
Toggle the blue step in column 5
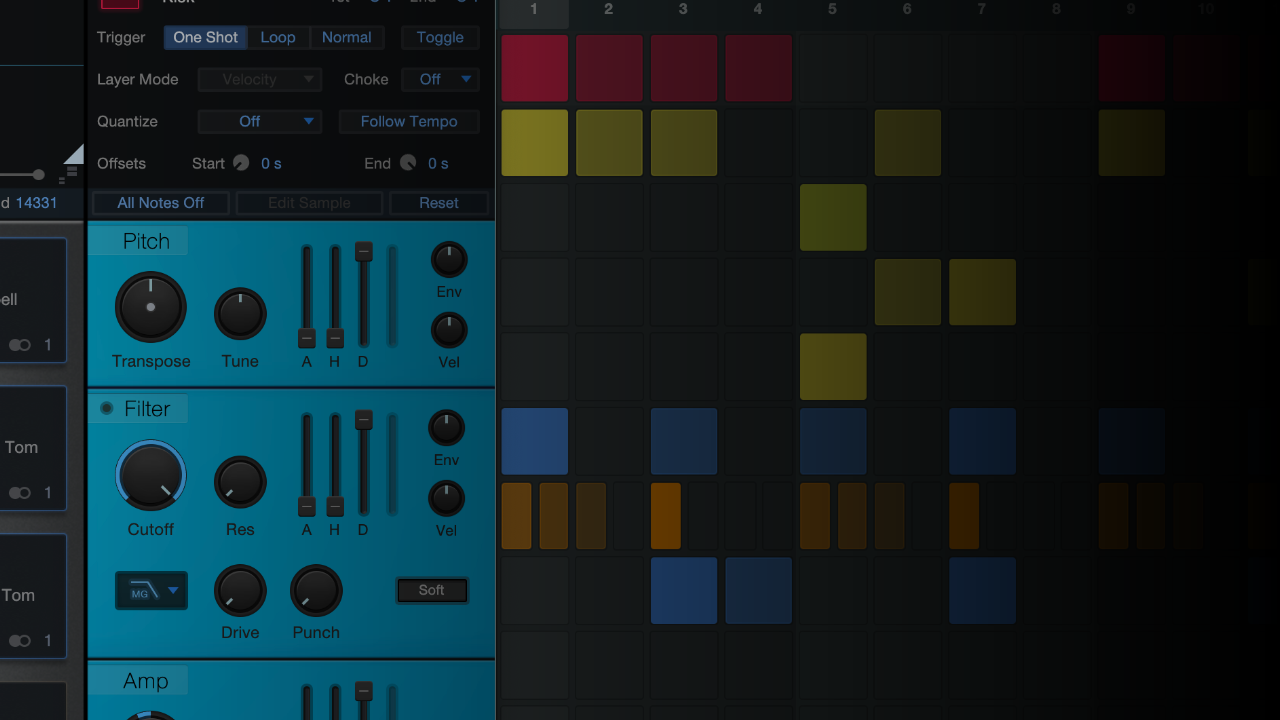(x=833, y=441)
